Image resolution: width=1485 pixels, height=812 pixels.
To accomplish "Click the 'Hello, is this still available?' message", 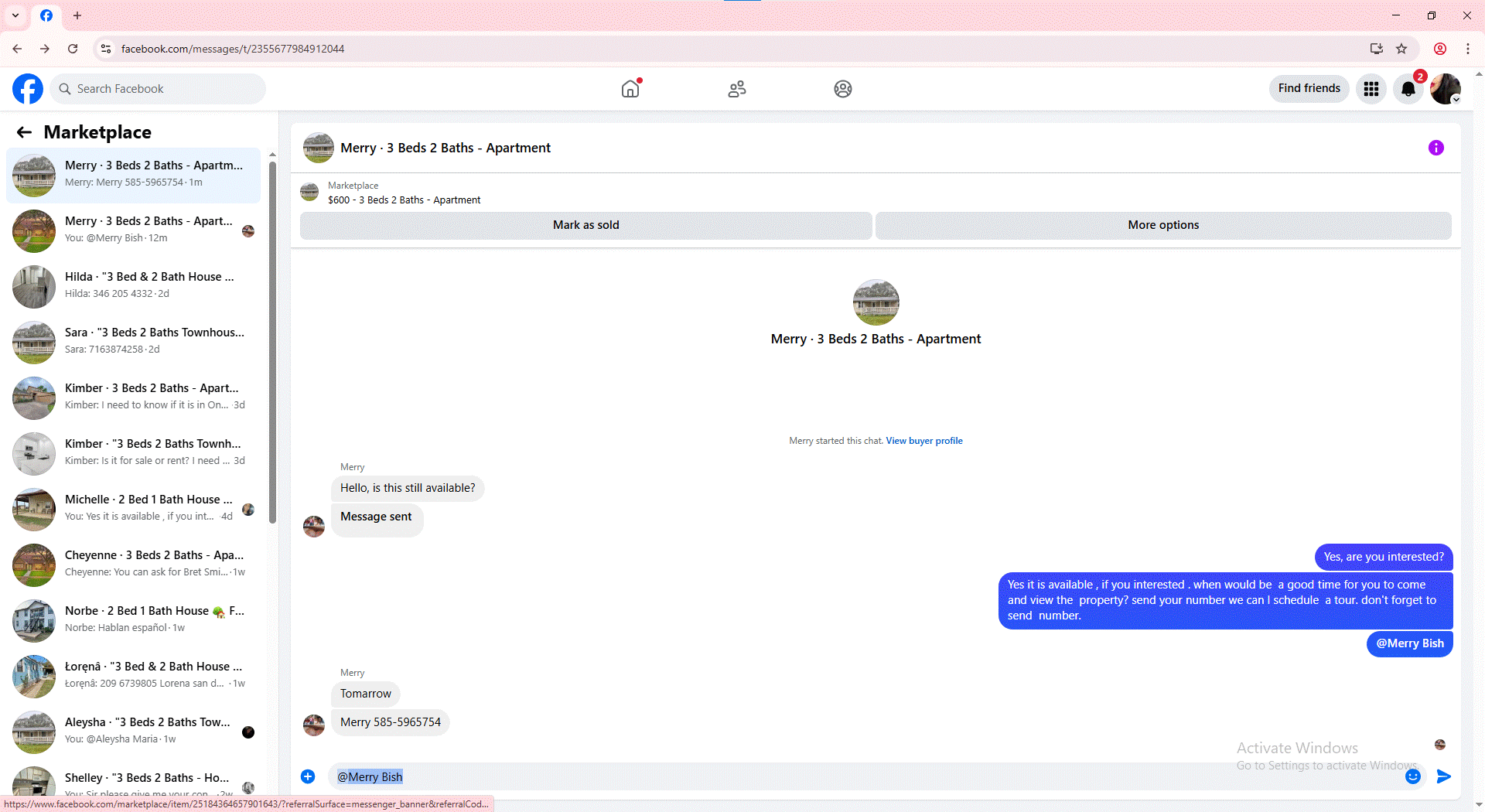I will (x=408, y=488).
